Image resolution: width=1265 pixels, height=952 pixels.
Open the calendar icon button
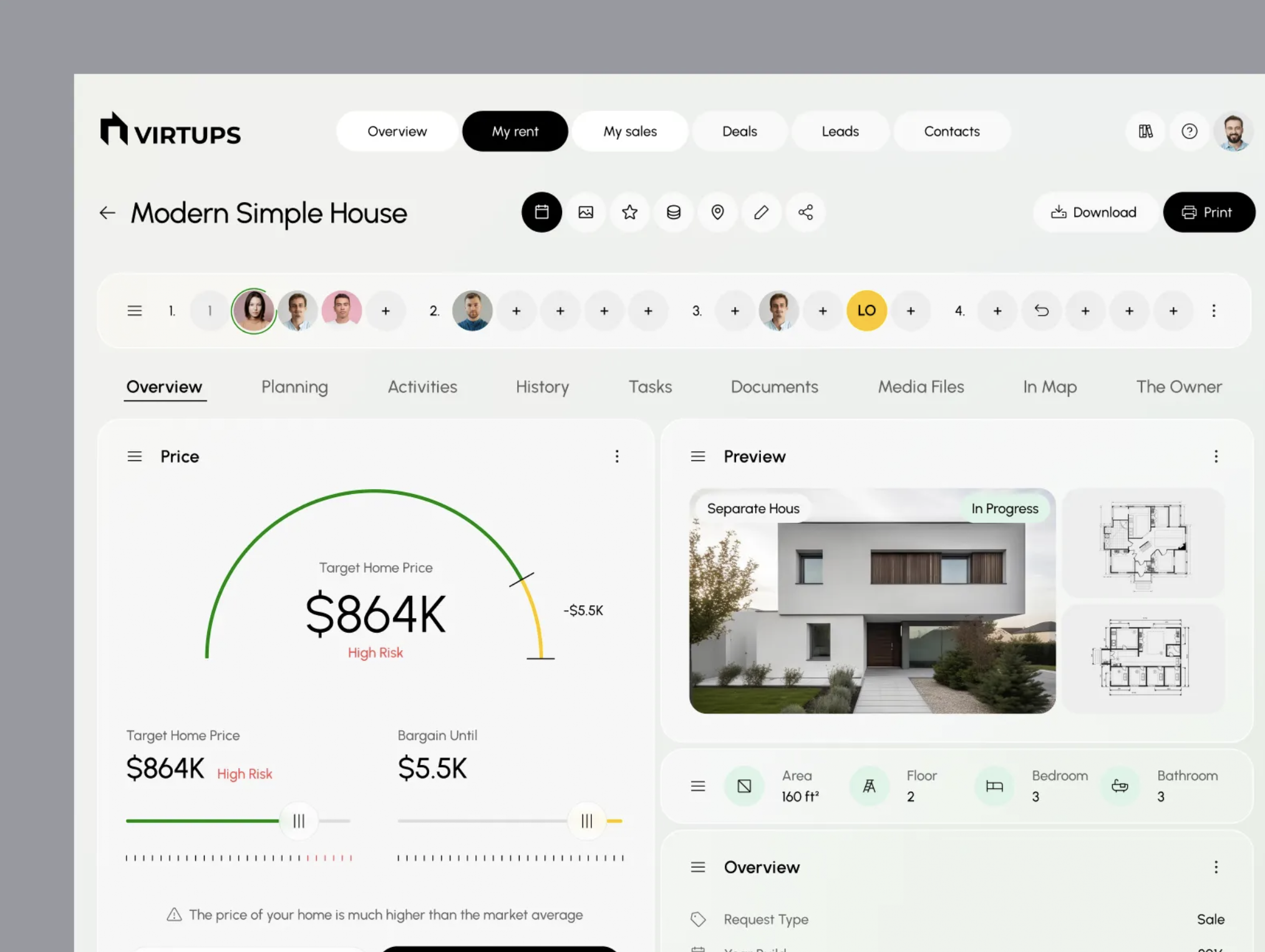541,212
